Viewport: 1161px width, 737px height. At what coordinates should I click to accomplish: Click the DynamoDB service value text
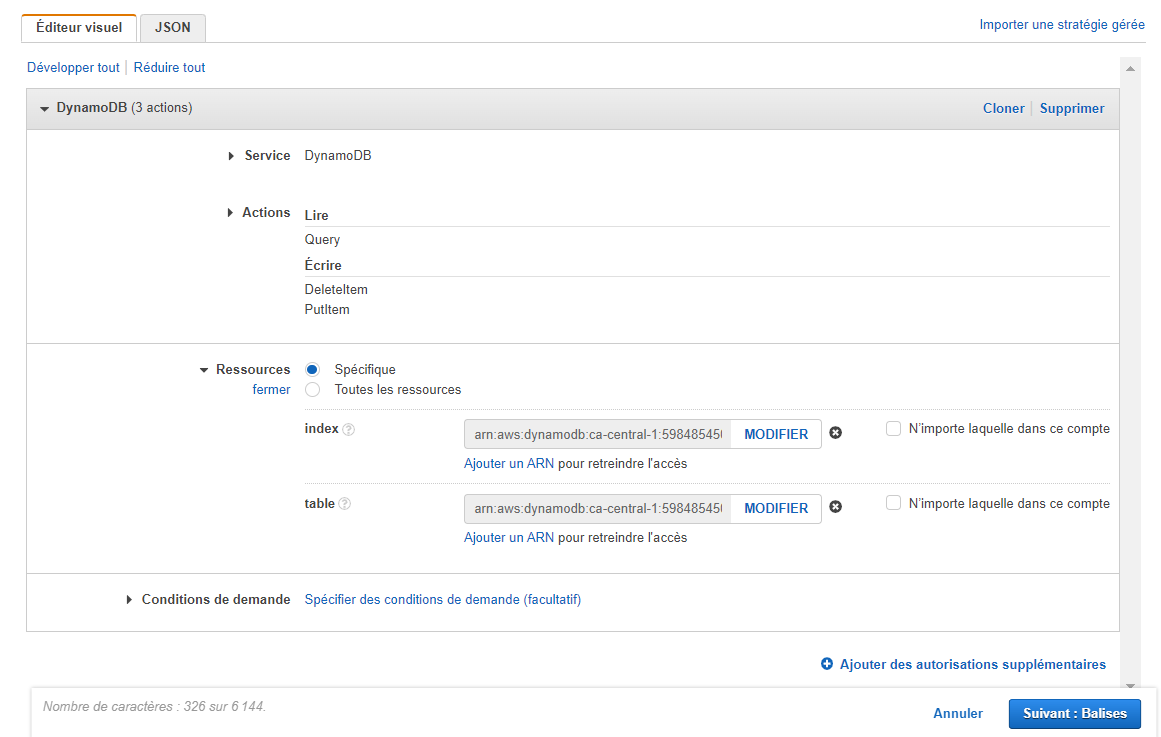coord(338,156)
